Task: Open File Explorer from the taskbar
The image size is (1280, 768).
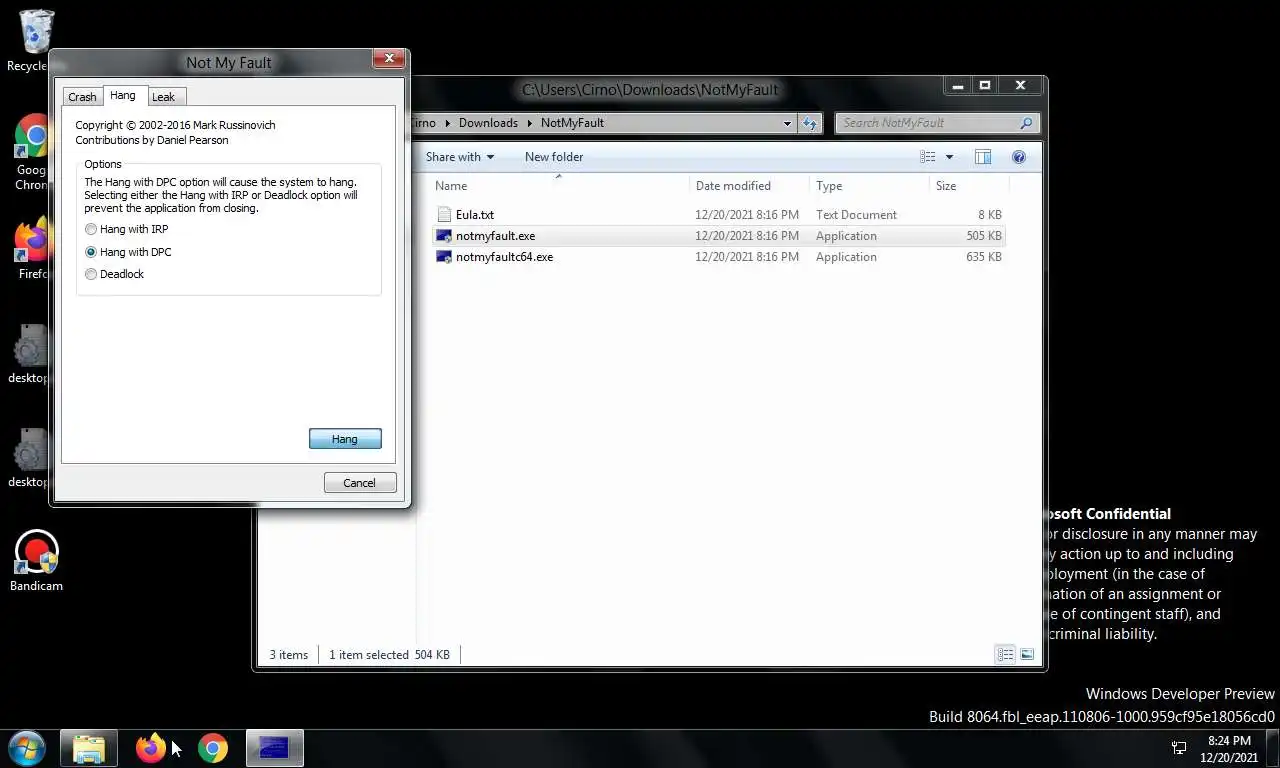Action: point(89,748)
